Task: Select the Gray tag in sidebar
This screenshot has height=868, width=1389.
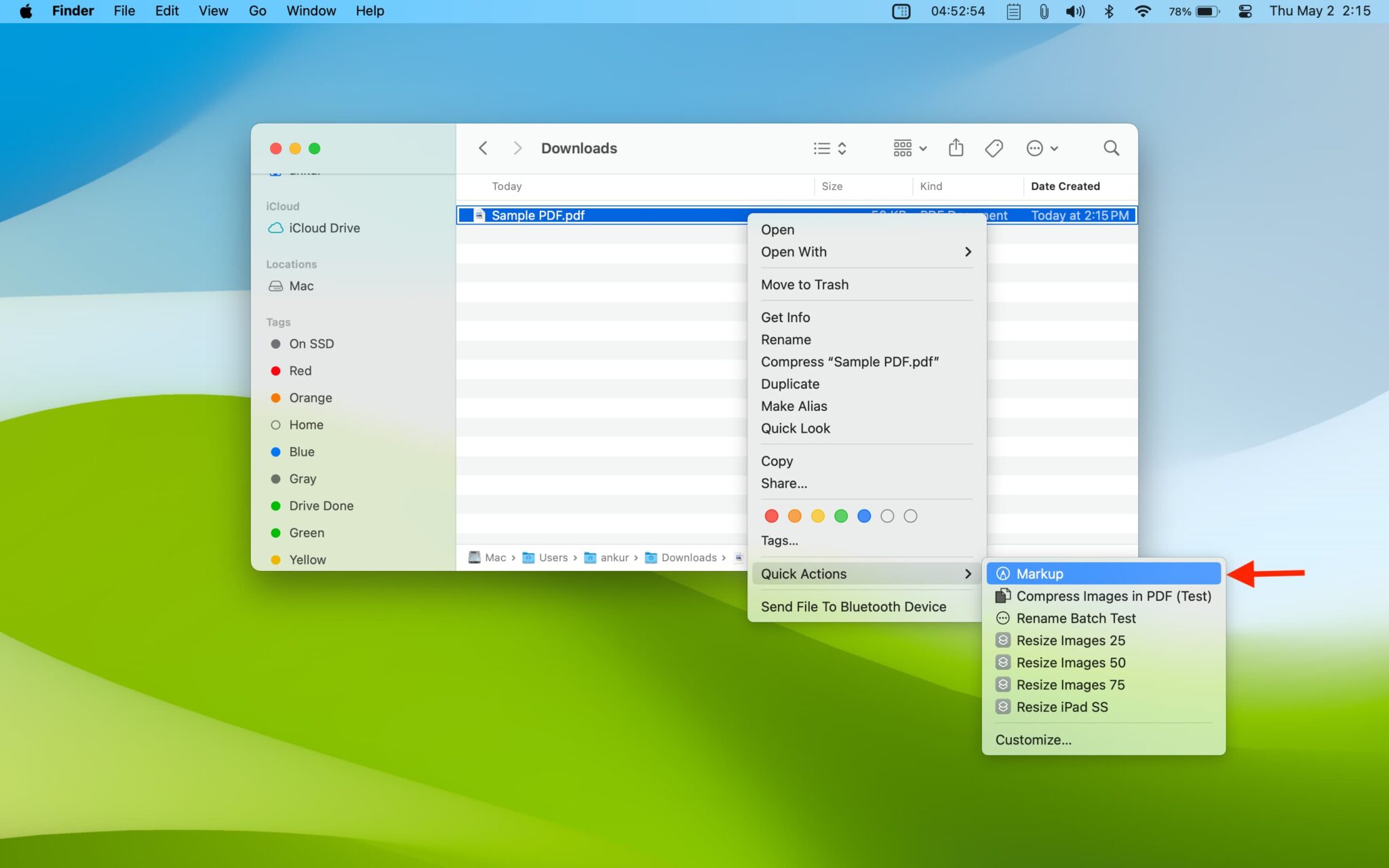Action: pos(293,479)
